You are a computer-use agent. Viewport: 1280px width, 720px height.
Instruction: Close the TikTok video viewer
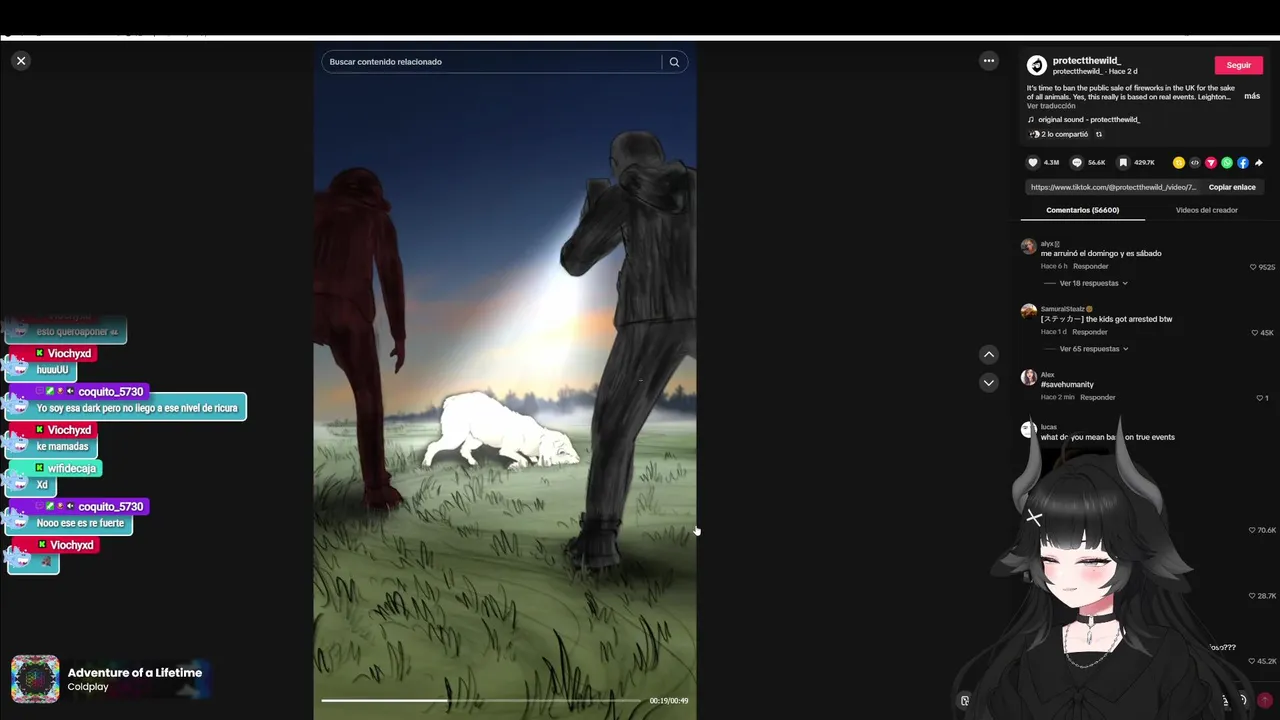tap(21, 61)
